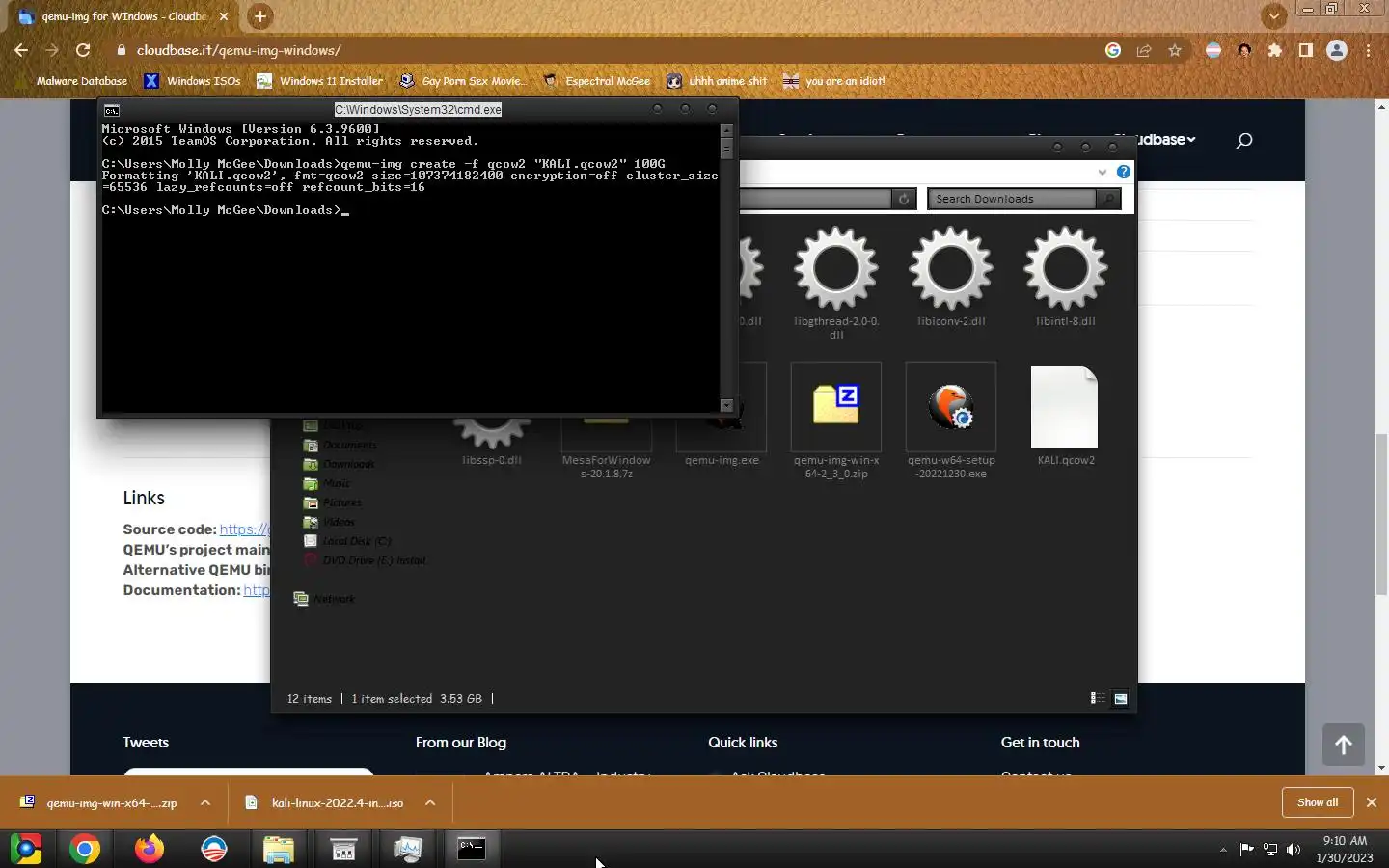This screenshot has height=868, width=1389.
Task: Share this page via the address bar icon
Action: (1144, 50)
